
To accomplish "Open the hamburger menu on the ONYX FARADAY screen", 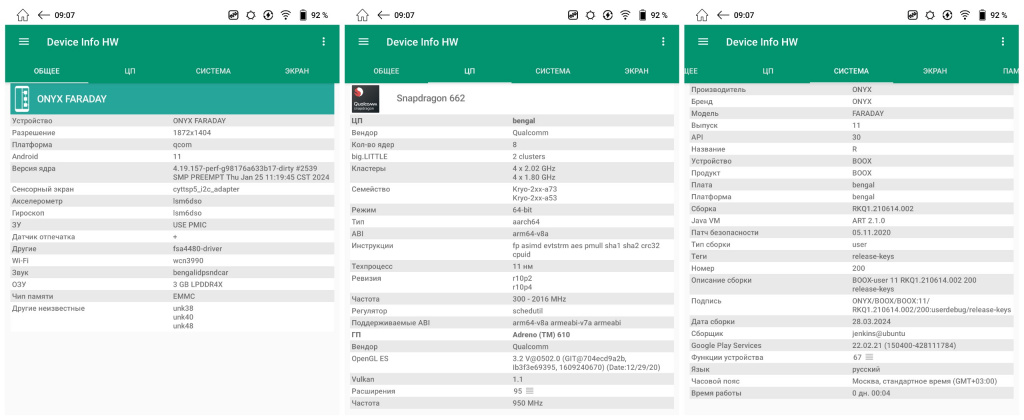I will (x=24, y=42).
